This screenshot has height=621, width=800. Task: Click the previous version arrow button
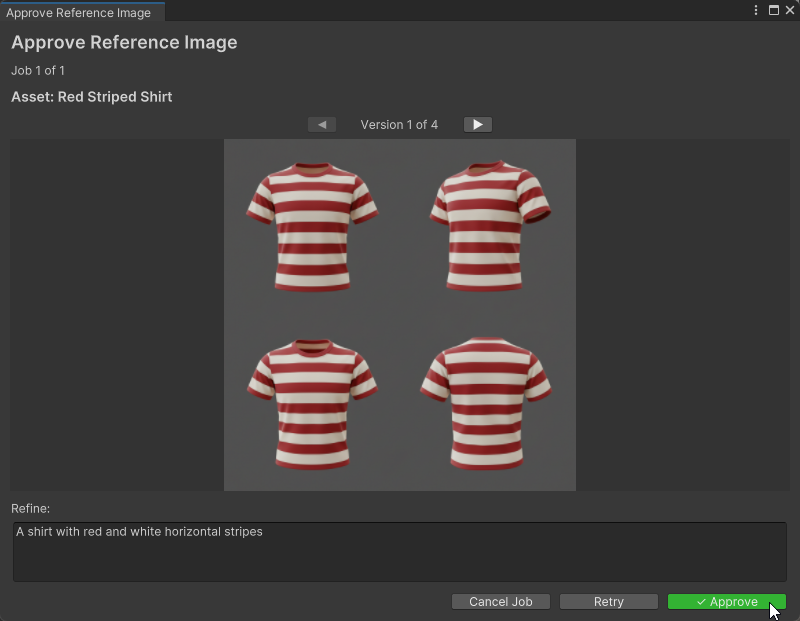coord(322,125)
